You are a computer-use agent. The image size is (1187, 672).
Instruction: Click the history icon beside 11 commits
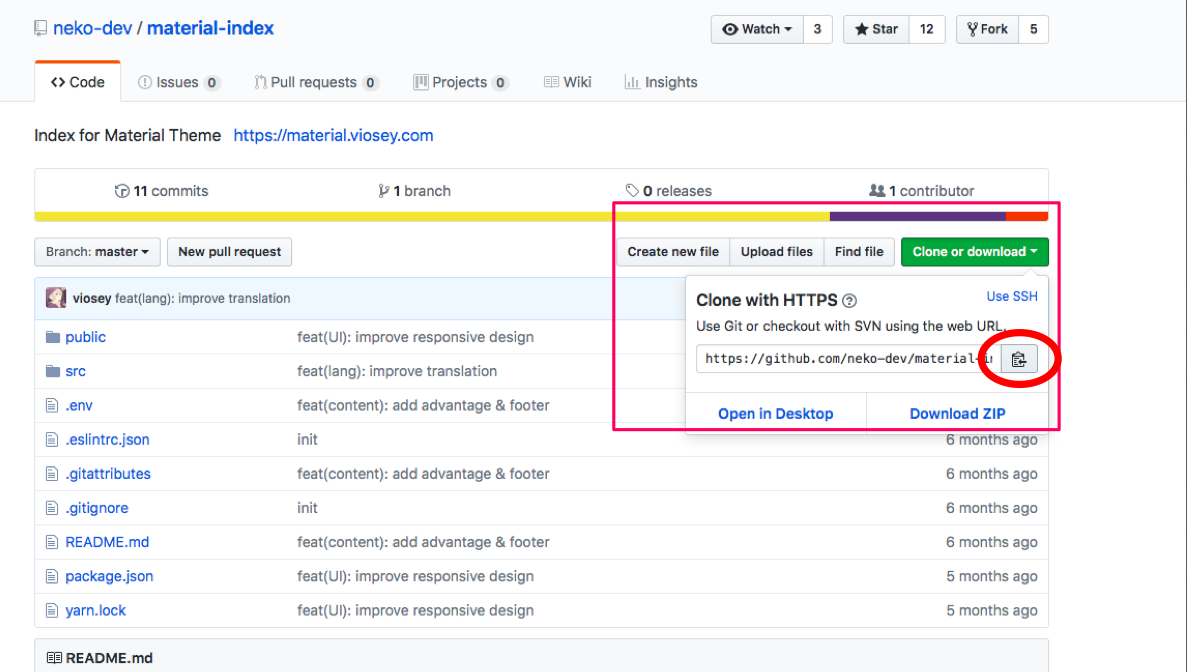[x=122, y=191]
